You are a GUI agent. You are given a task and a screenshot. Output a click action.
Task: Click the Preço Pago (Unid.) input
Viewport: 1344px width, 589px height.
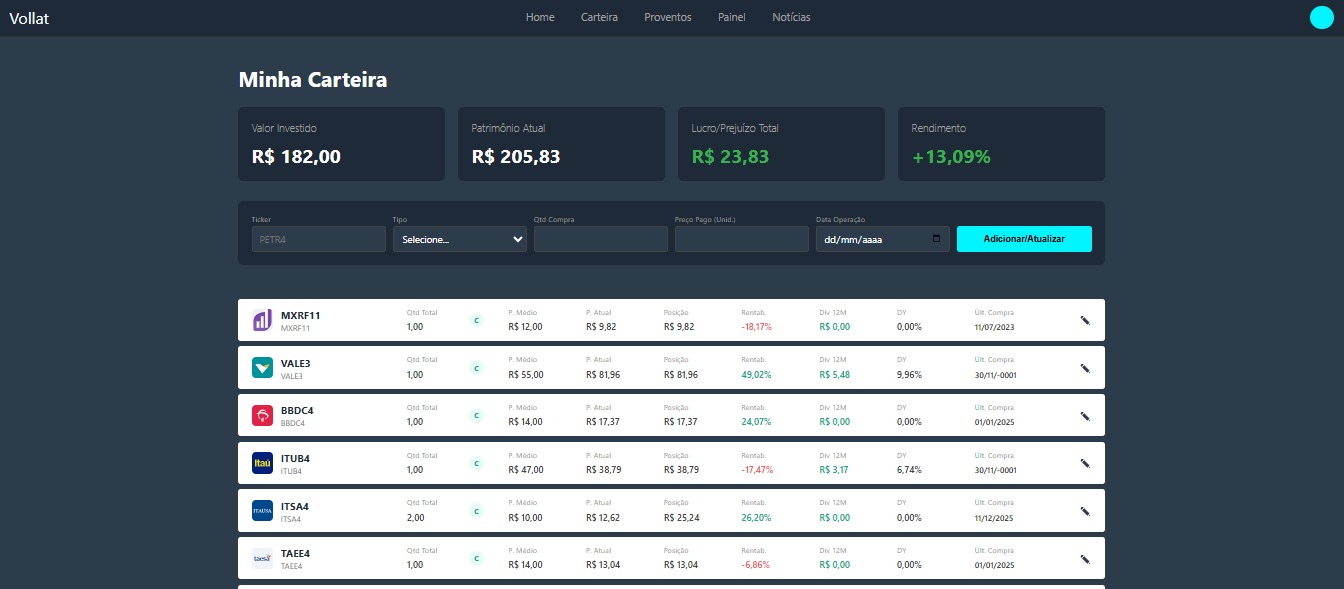pos(742,239)
